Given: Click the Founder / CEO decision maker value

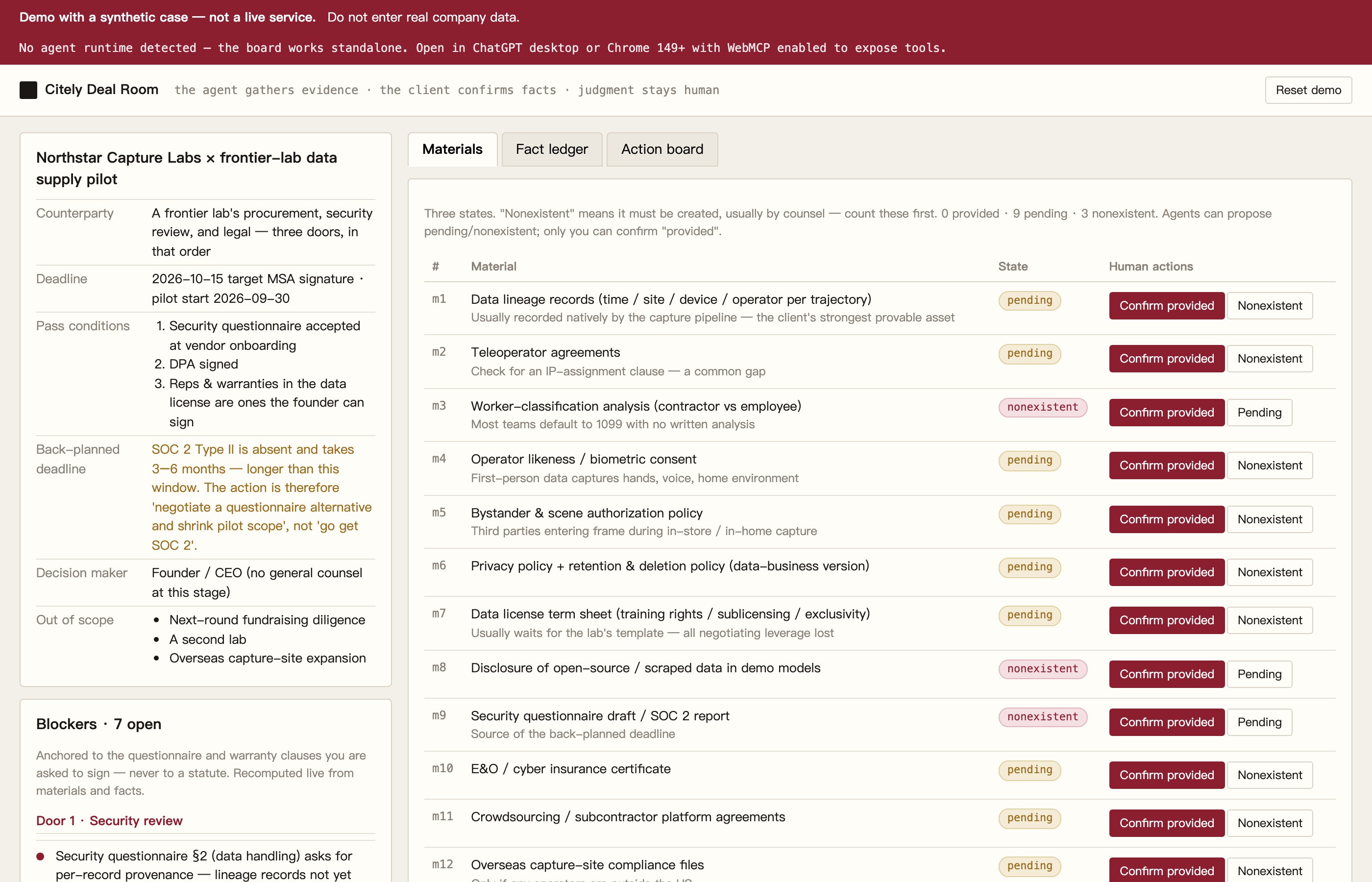Looking at the screenshot, I should pyautogui.click(x=257, y=583).
